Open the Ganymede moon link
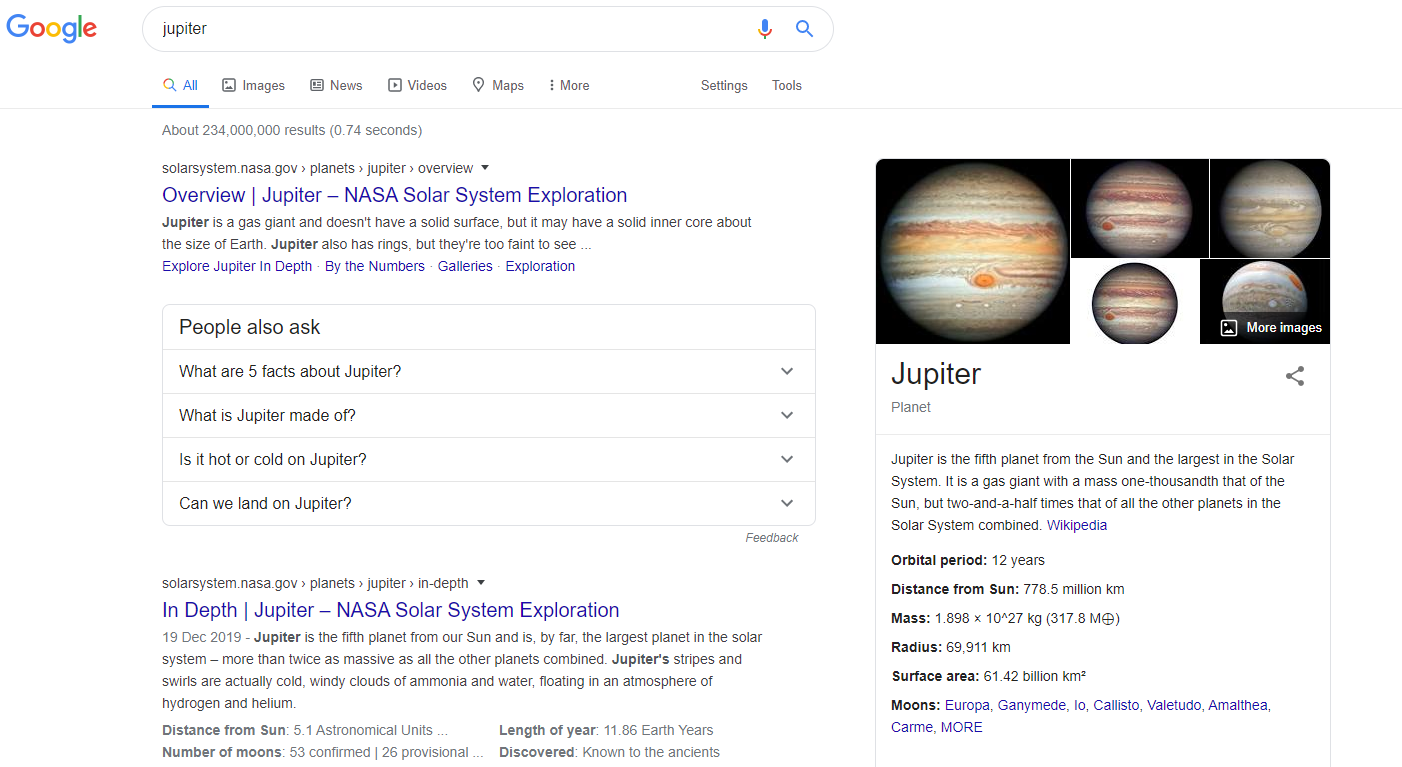The image size is (1402, 767). tap(1032, 705)
